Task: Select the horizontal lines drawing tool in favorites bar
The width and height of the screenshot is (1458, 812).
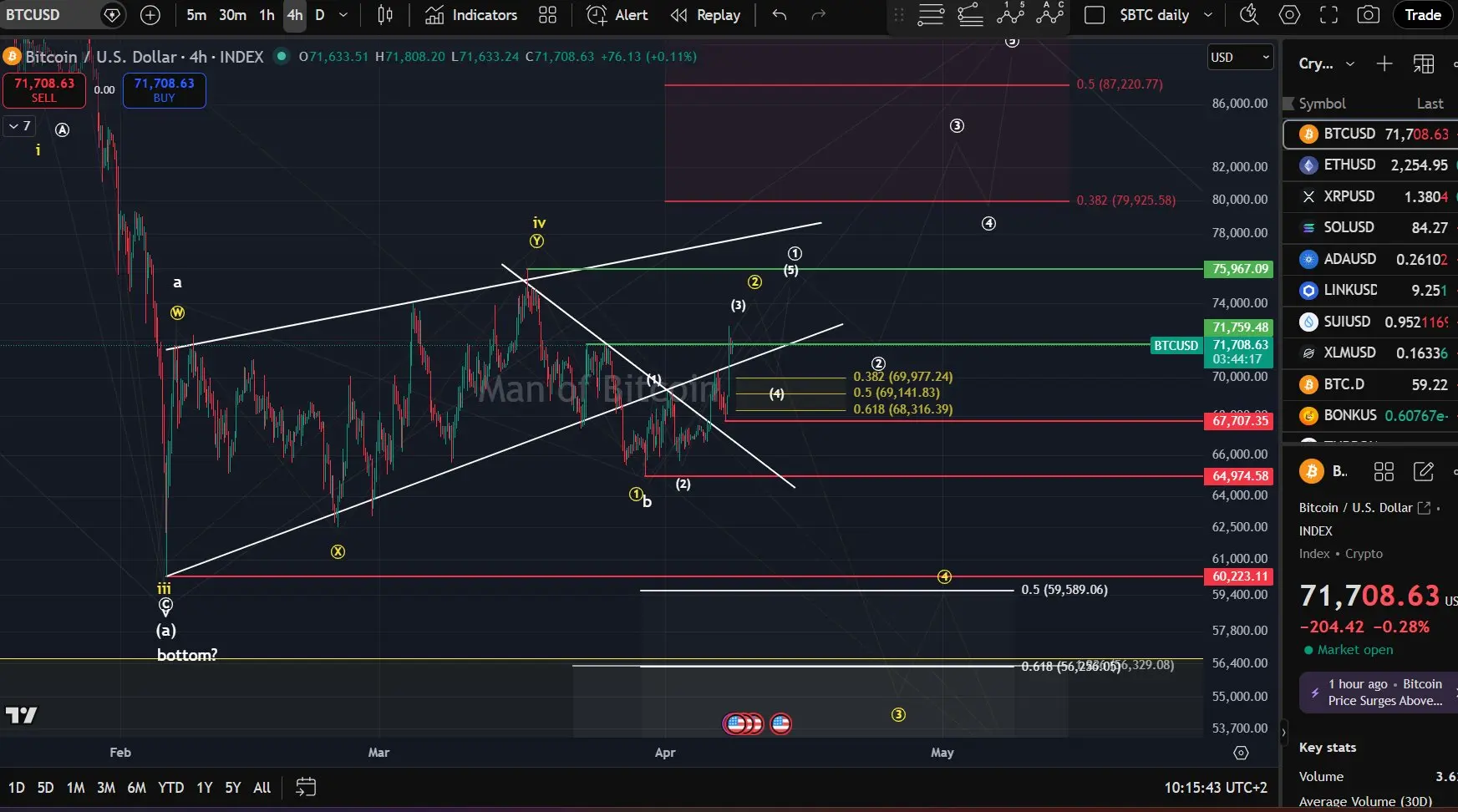Action: 931,15
